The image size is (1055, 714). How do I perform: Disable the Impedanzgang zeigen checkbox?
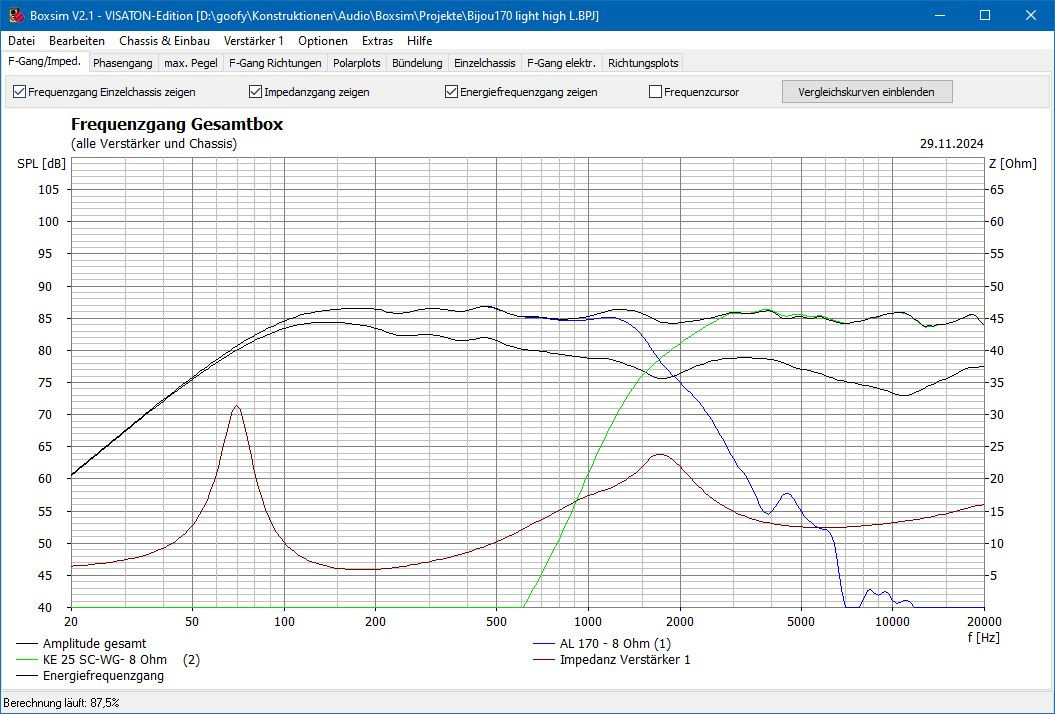click(x=256, y=92)
